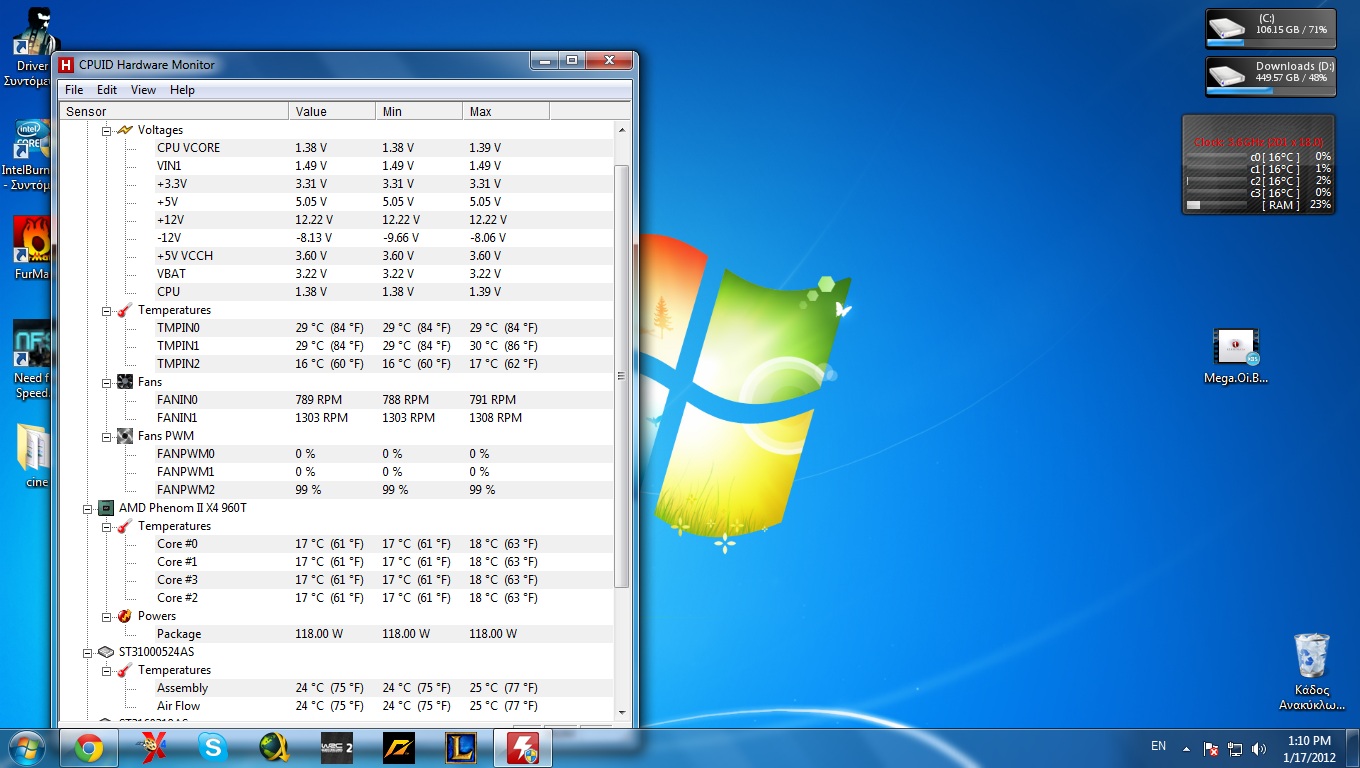Click the AMD Phenom II processor chip icon

106,508
